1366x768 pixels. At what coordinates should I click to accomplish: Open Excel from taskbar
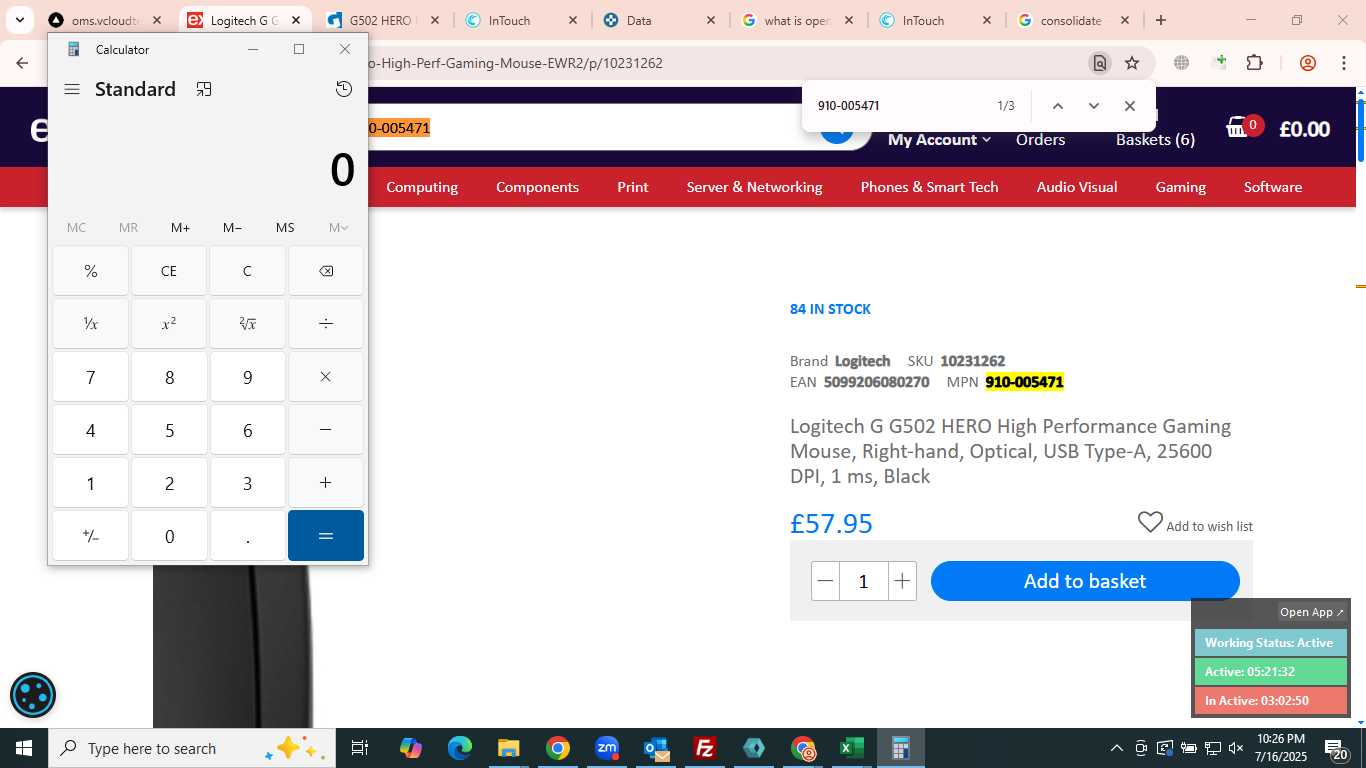pos(851,748)
